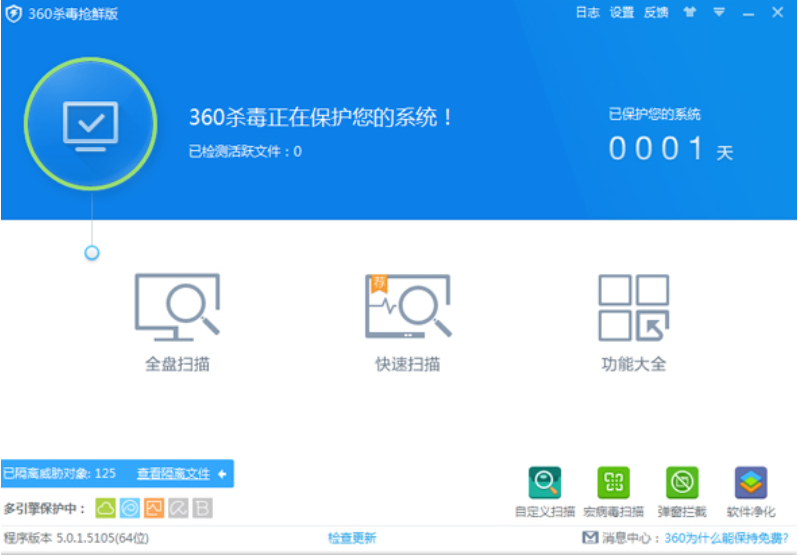Image resolution: width=798 pixels, height=555 pixels.
Task: Collapse the quarantine banner arrow
Action: [x=222, y=474]
